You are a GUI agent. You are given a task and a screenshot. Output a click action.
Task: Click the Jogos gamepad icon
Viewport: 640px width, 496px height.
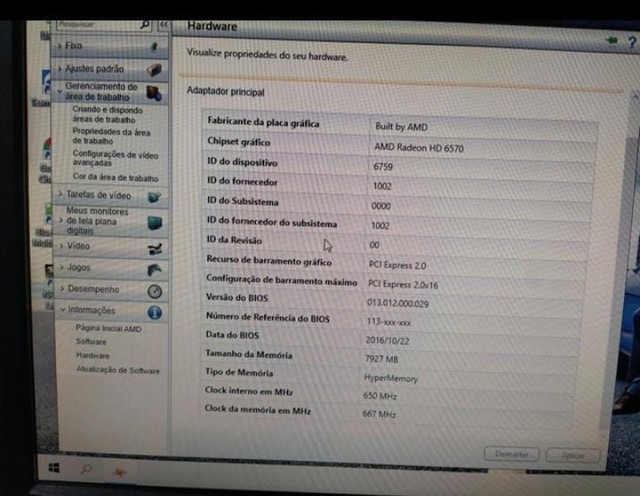tap(154, 270)
